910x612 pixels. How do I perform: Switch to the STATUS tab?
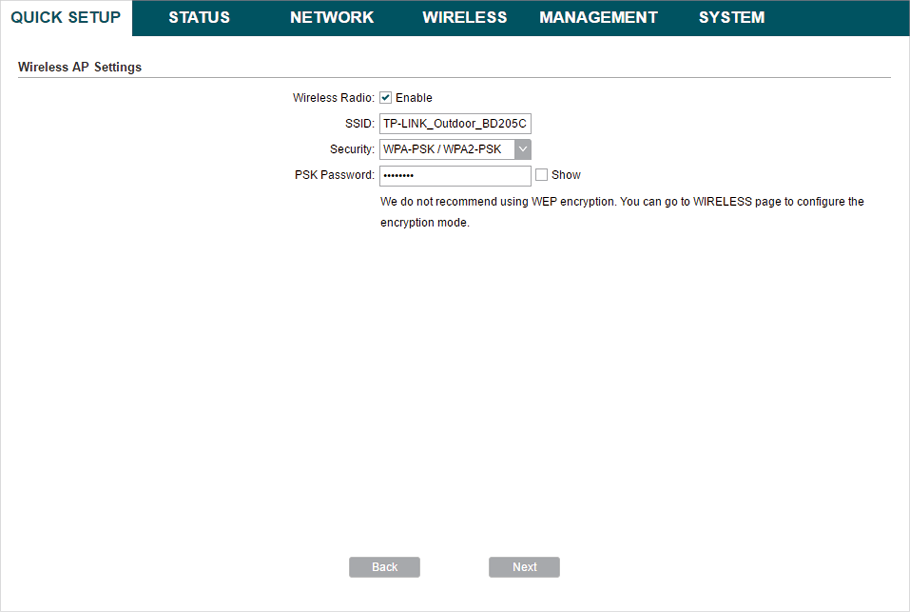tap(199, 18)
